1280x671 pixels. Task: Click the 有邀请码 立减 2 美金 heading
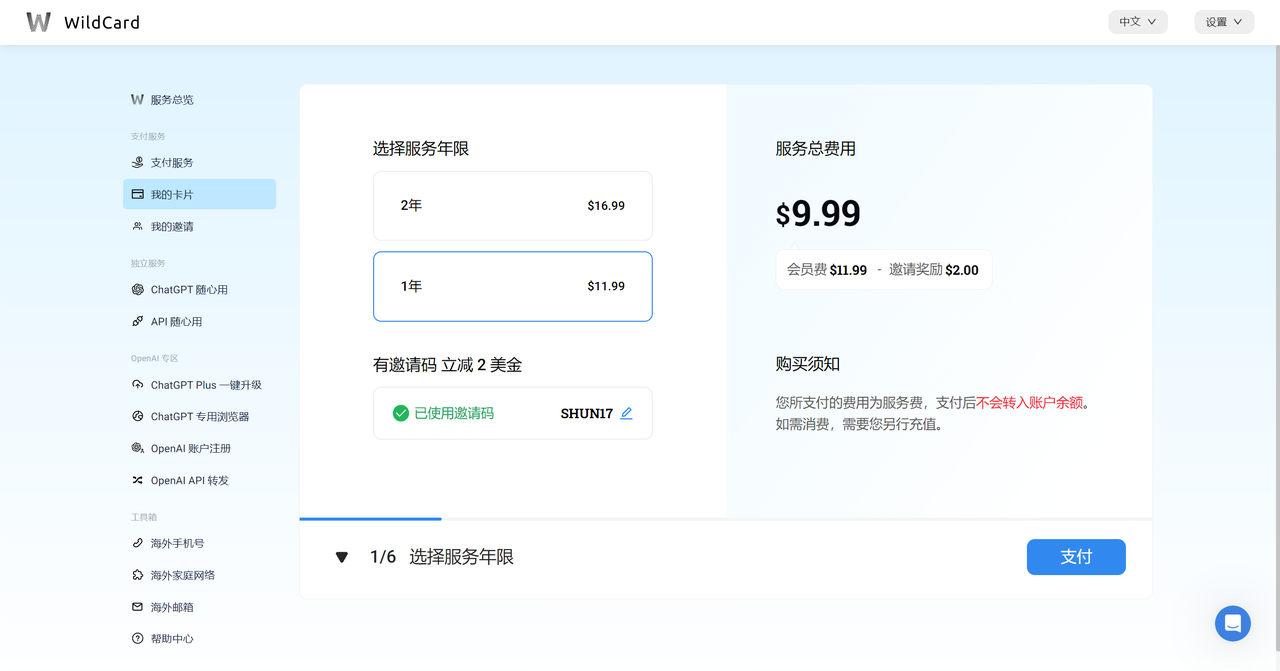pyautogui.click(x=448, y=365)
